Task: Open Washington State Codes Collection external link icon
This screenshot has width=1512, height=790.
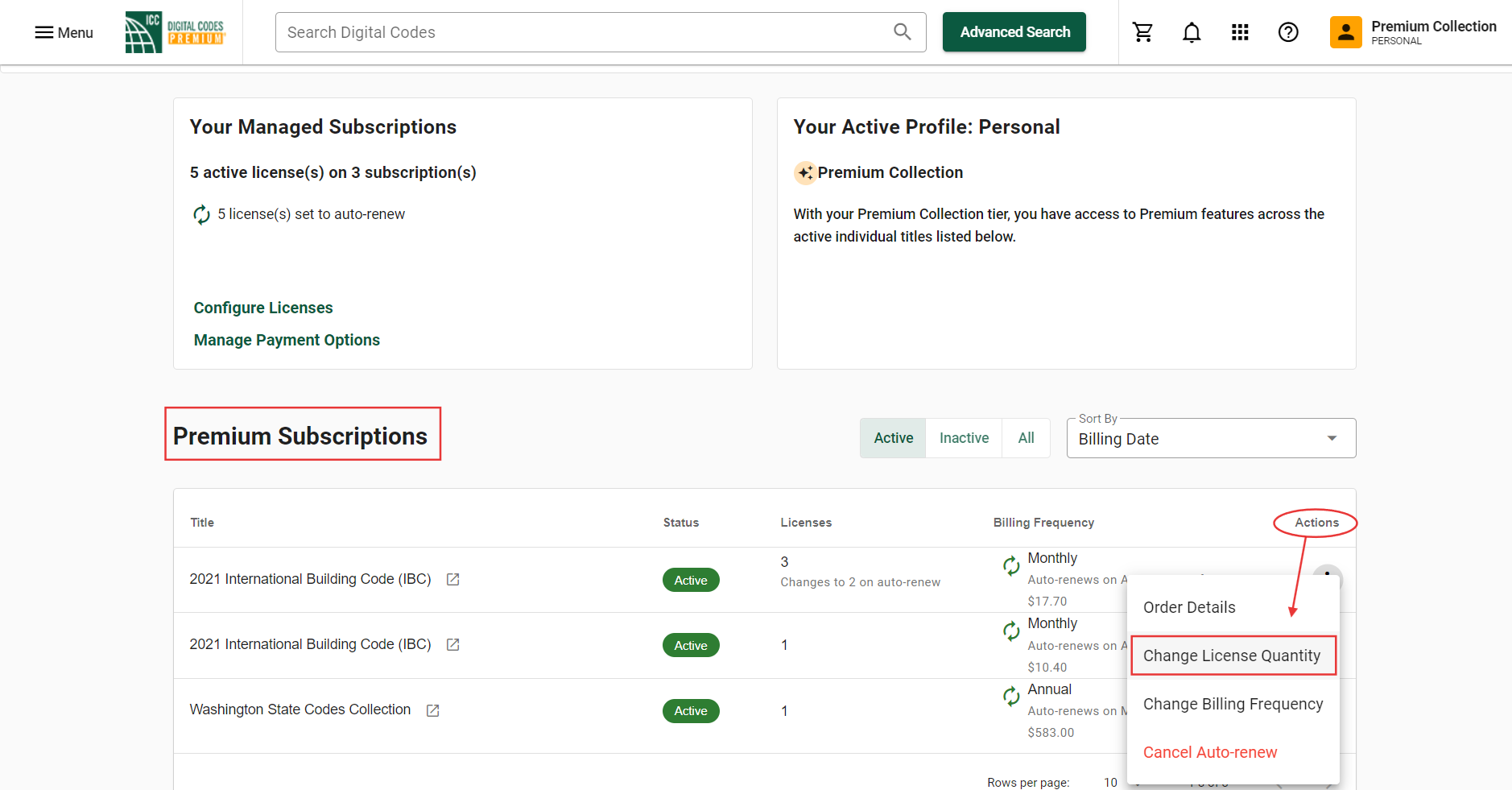Action: pos(433,710)
